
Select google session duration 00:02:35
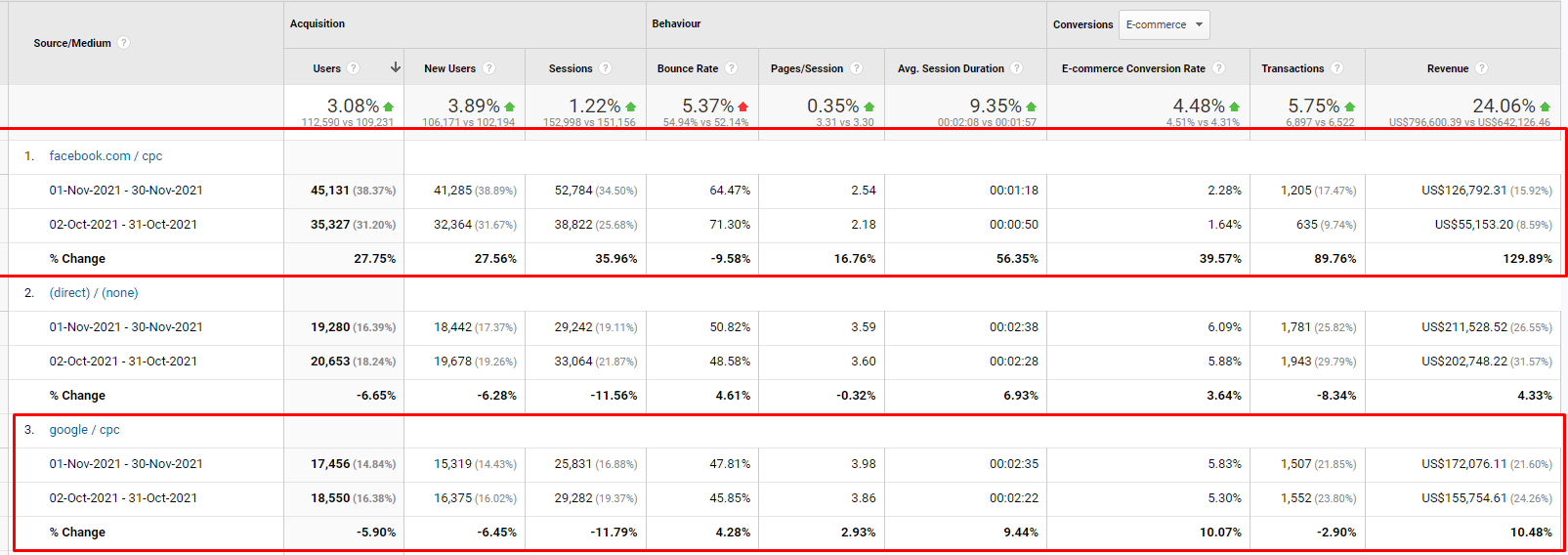click(x=1014, y=464)
